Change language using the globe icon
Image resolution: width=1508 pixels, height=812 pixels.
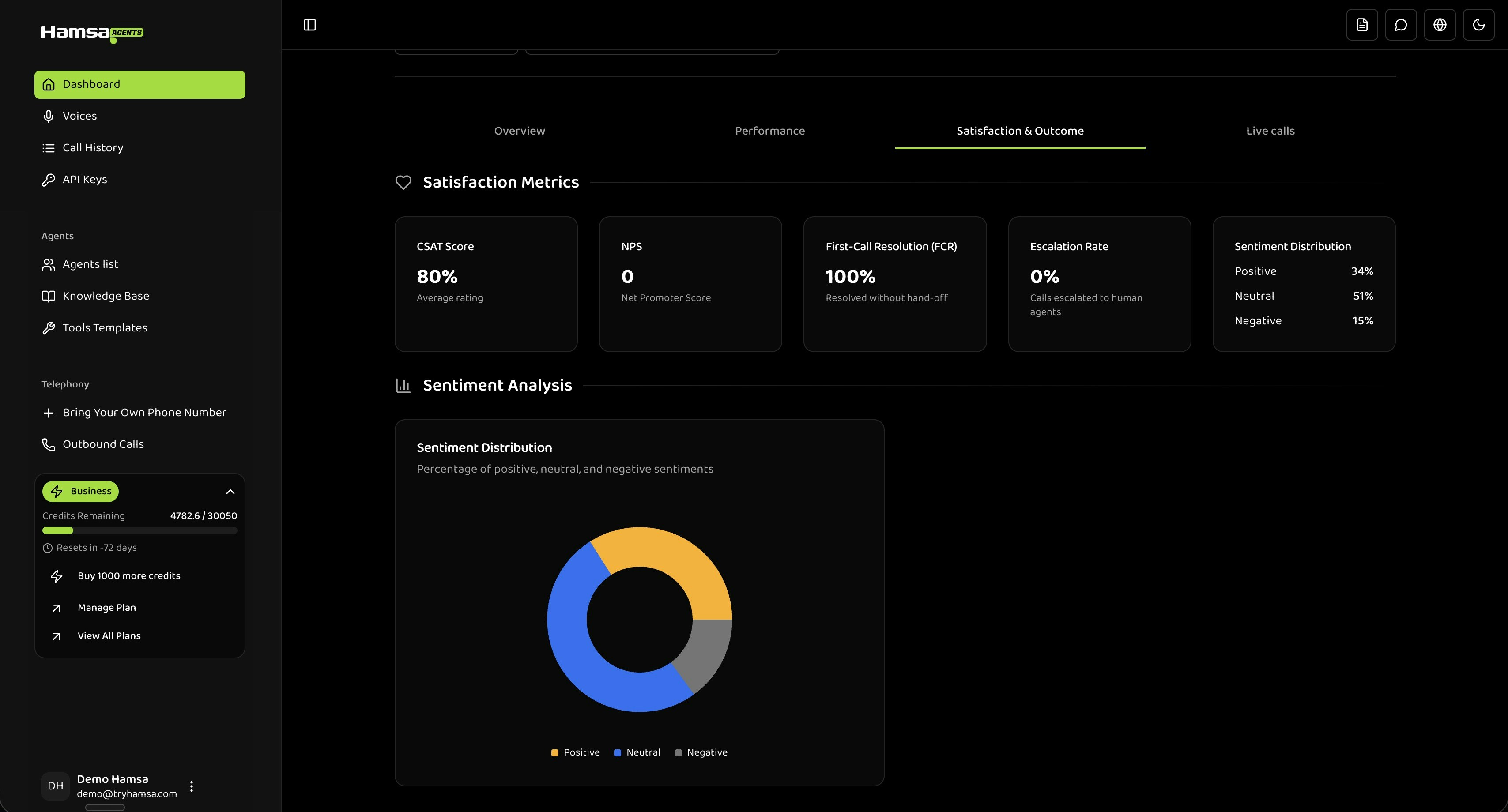click(1440, 25)
